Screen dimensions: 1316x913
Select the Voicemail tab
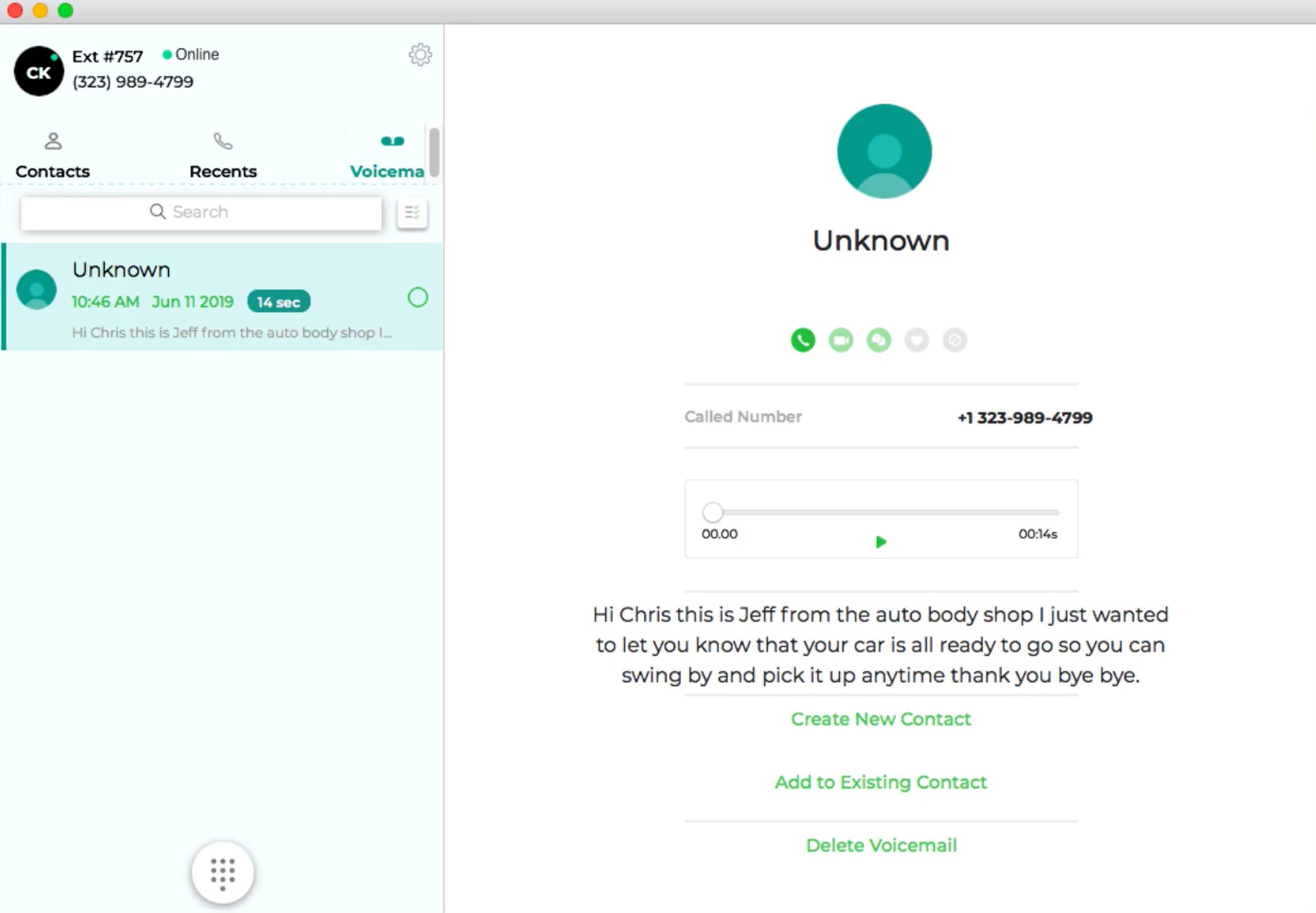point(389,154)
